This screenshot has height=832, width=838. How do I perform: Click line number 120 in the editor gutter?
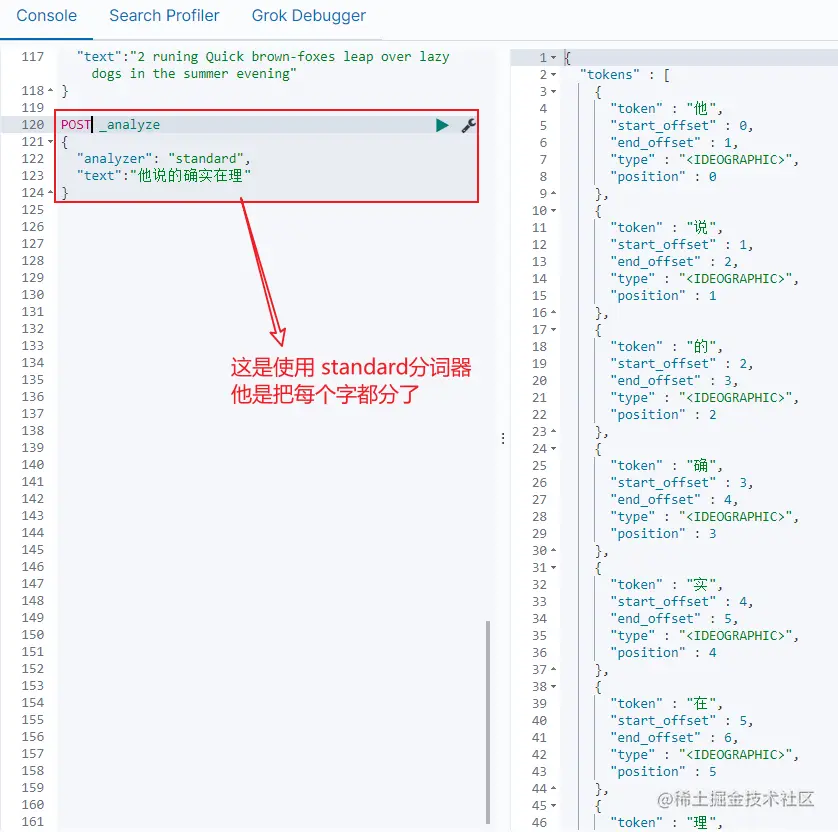[33, 125]
